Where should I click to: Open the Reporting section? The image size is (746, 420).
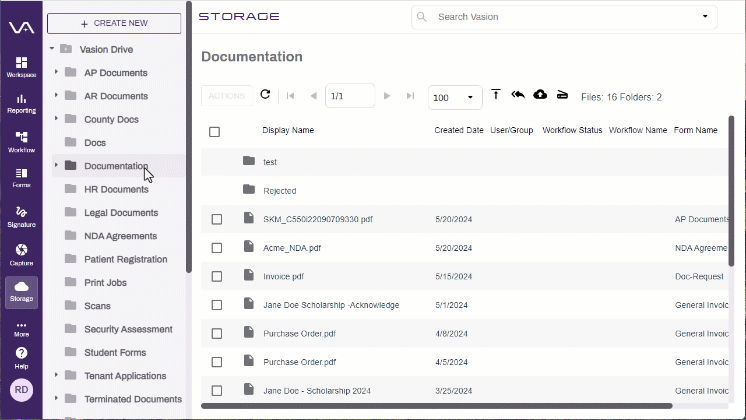[x=21, y=104]
